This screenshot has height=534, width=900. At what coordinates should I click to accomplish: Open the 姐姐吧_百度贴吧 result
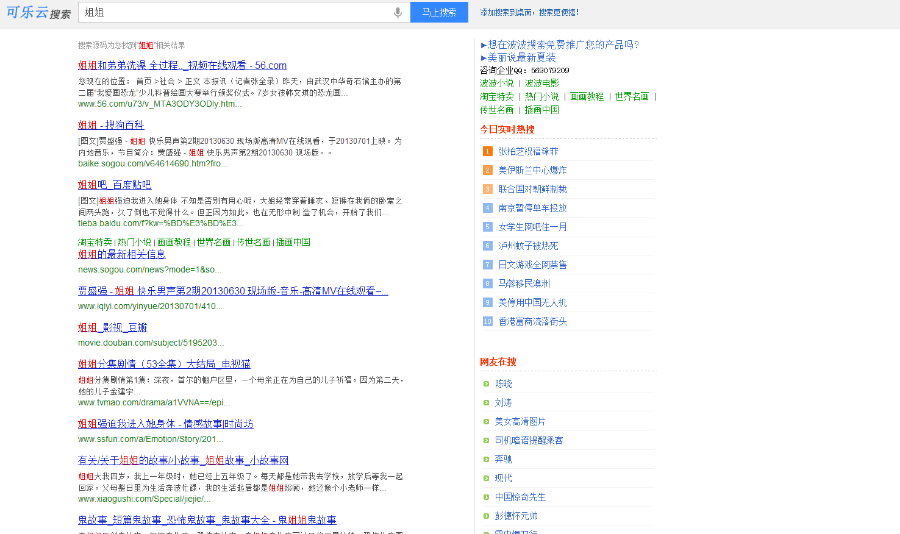(x=115, y=185)
